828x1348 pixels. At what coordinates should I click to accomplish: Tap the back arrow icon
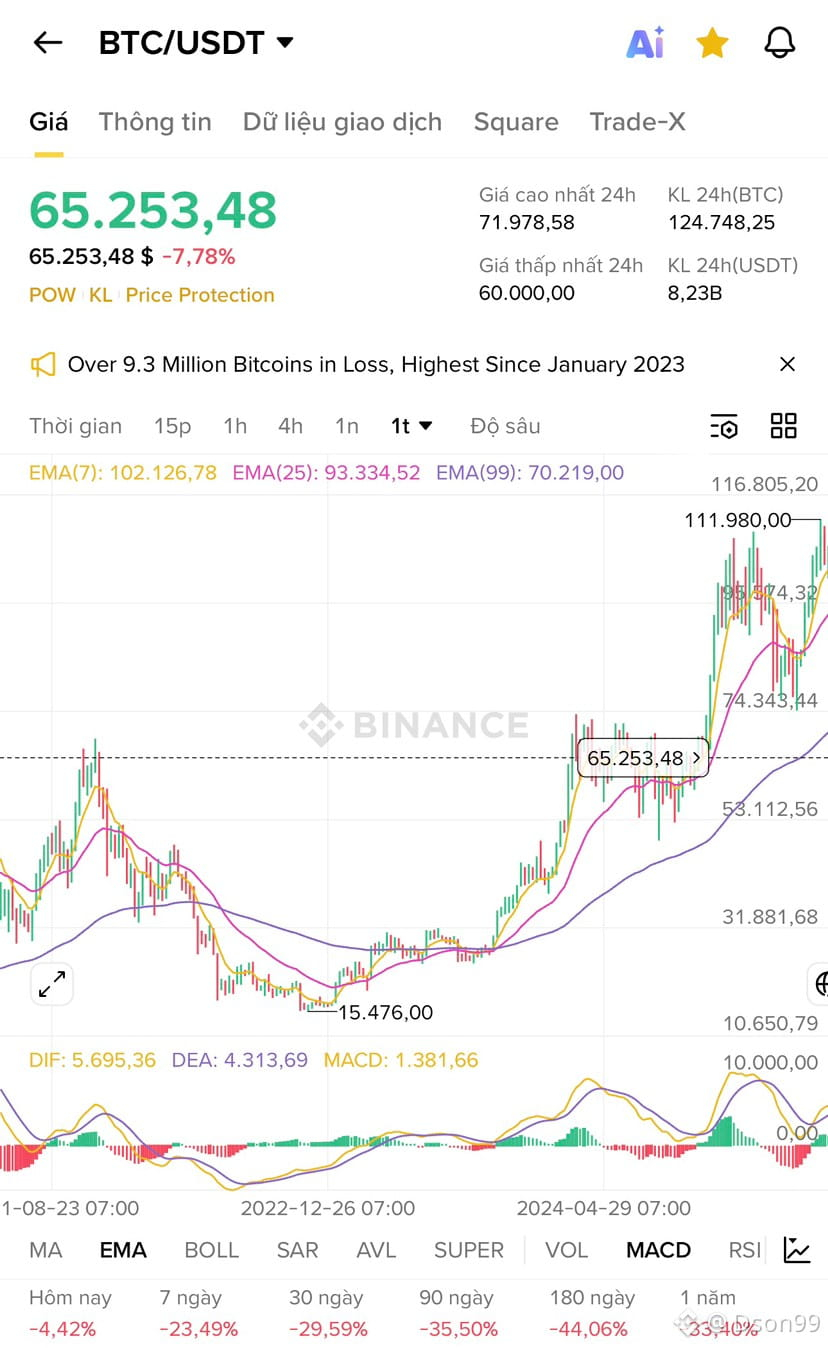pos(47,42)
